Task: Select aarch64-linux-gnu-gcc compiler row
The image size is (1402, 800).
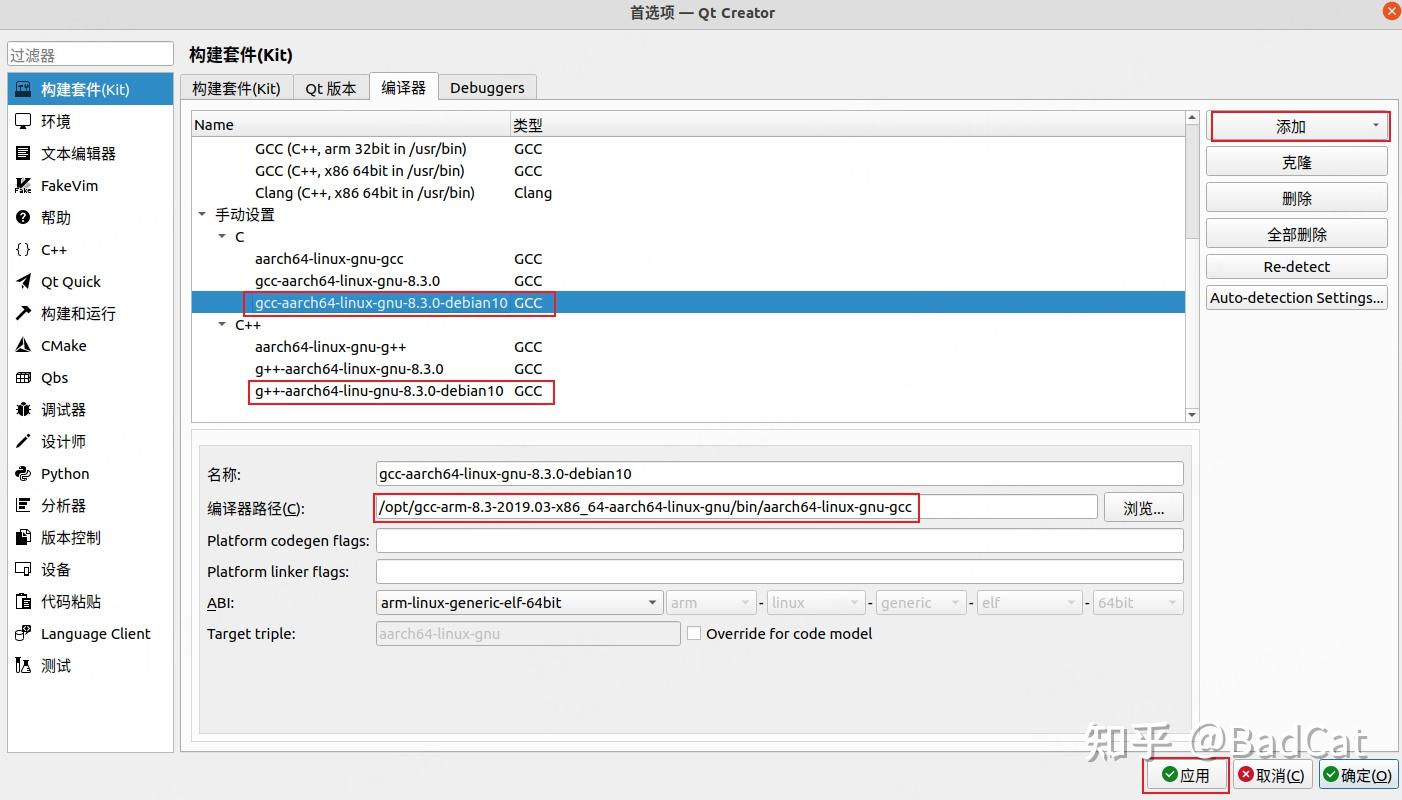Action: [688, 259]
